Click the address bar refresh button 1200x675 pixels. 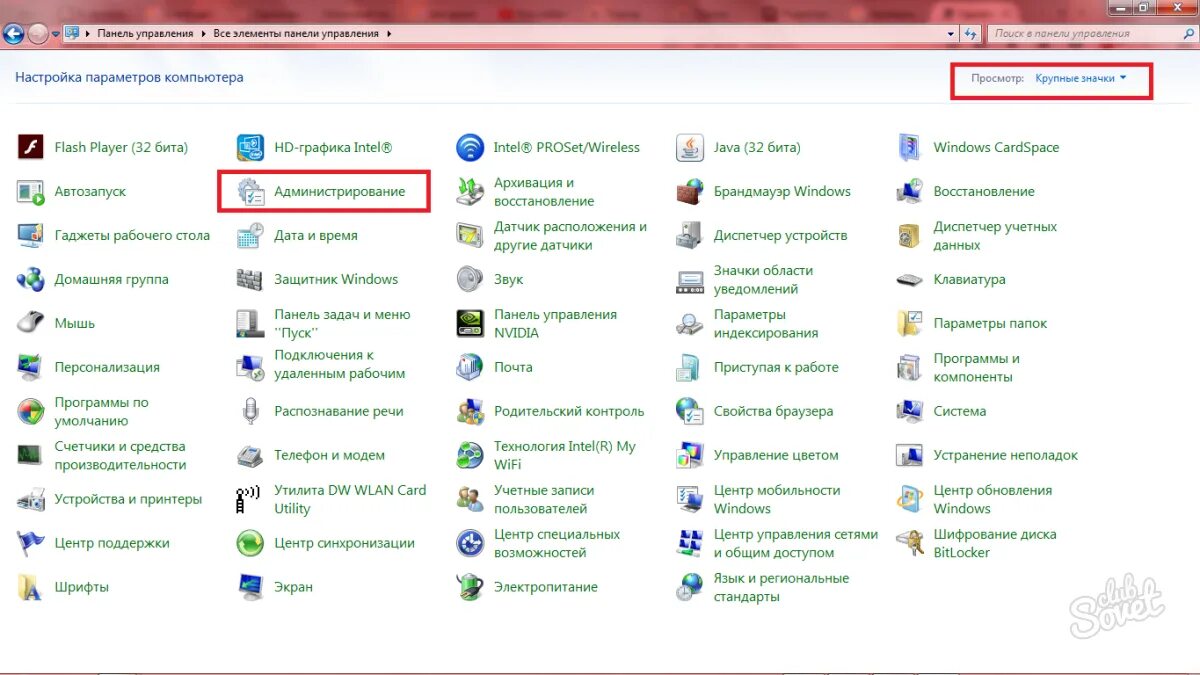[x=972, y=33]
